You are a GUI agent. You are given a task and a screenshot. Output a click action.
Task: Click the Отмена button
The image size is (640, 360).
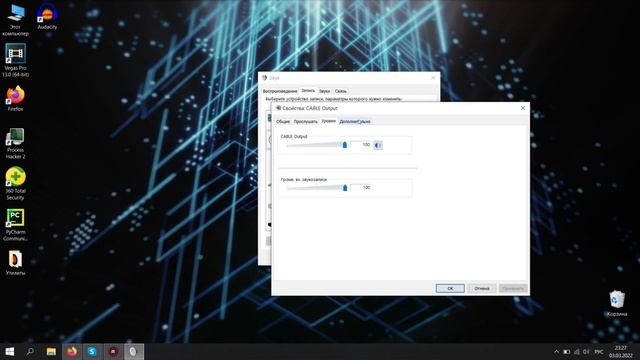click(x=482, y=288)
